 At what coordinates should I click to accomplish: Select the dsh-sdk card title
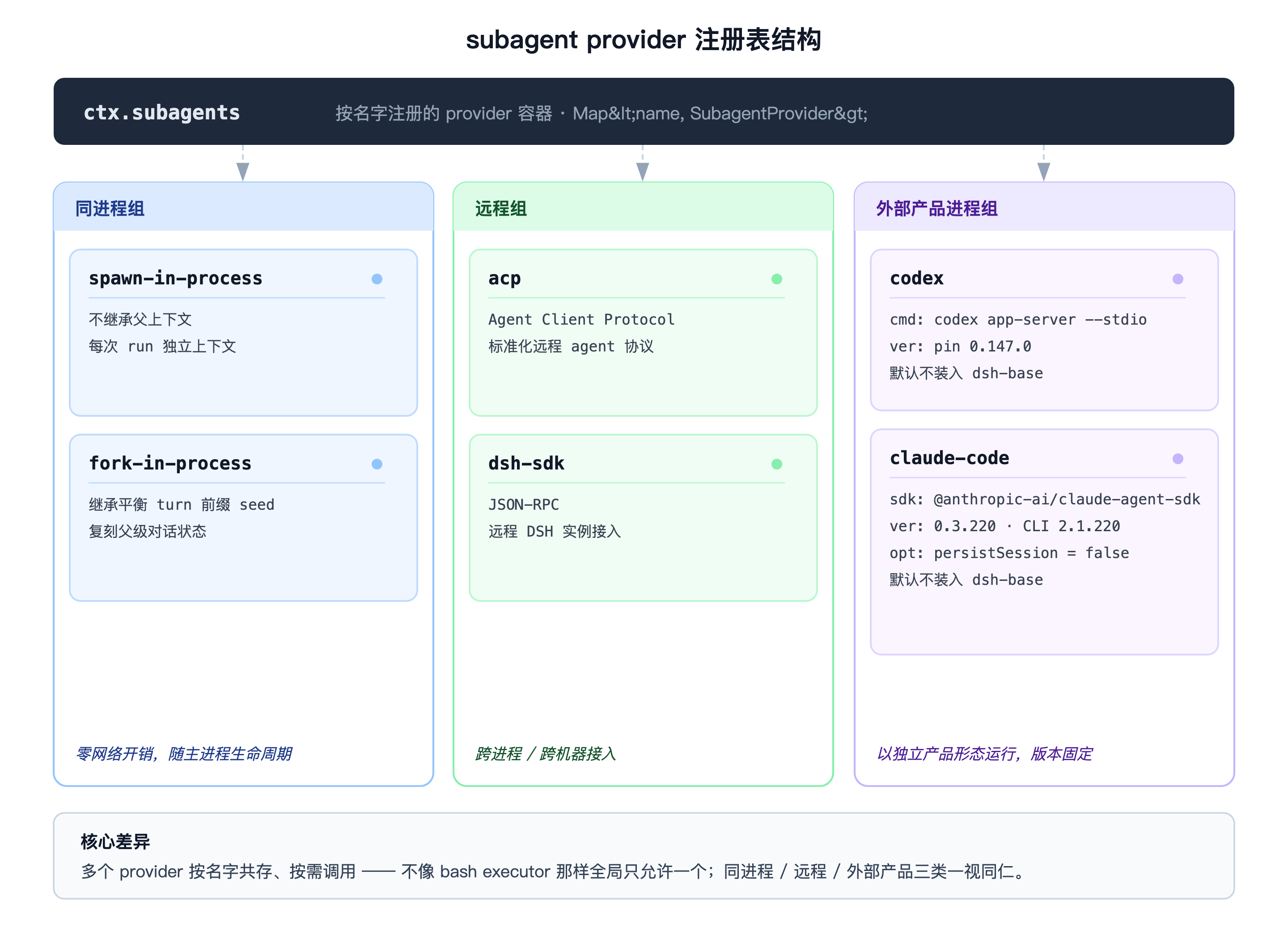[x=526, y=463]
